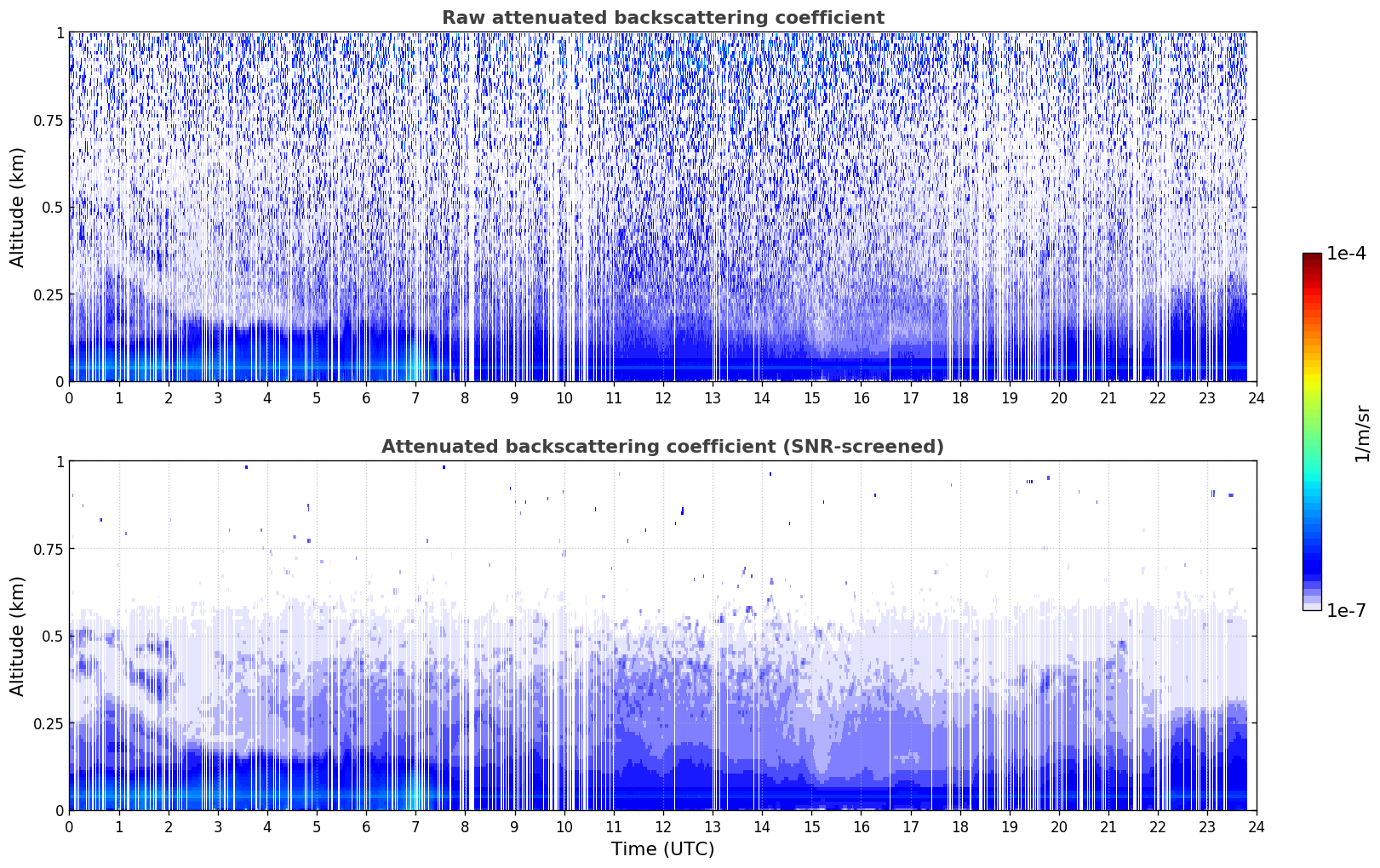Click the "1/m/sr" colorbar unit label
Viewport: 1380px width, 868px height.
(1362, 432)
